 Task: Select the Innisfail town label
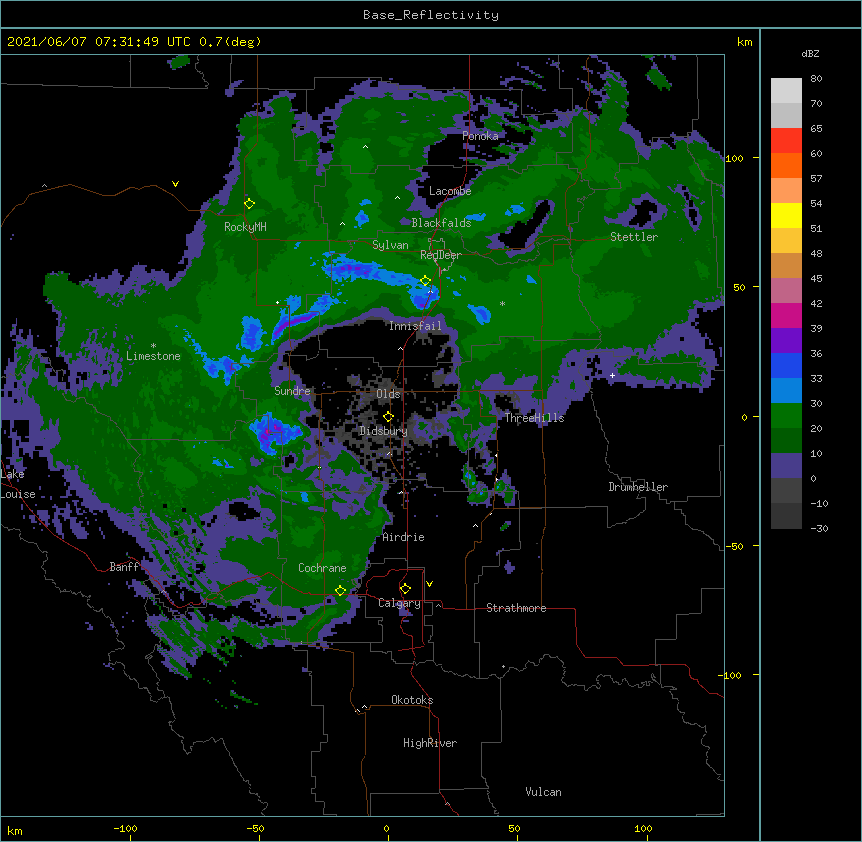click(x=415, y=326)
